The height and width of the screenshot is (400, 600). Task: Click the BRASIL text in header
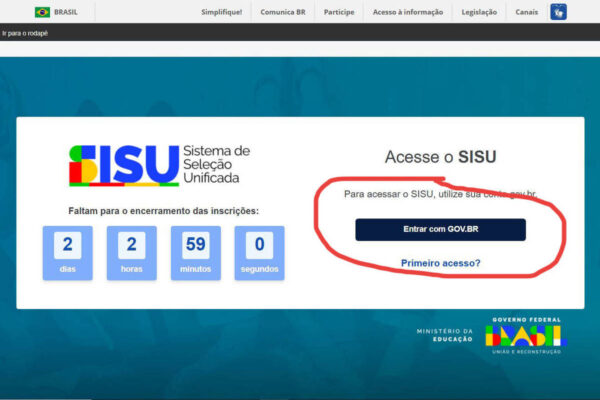coord(66,12)
